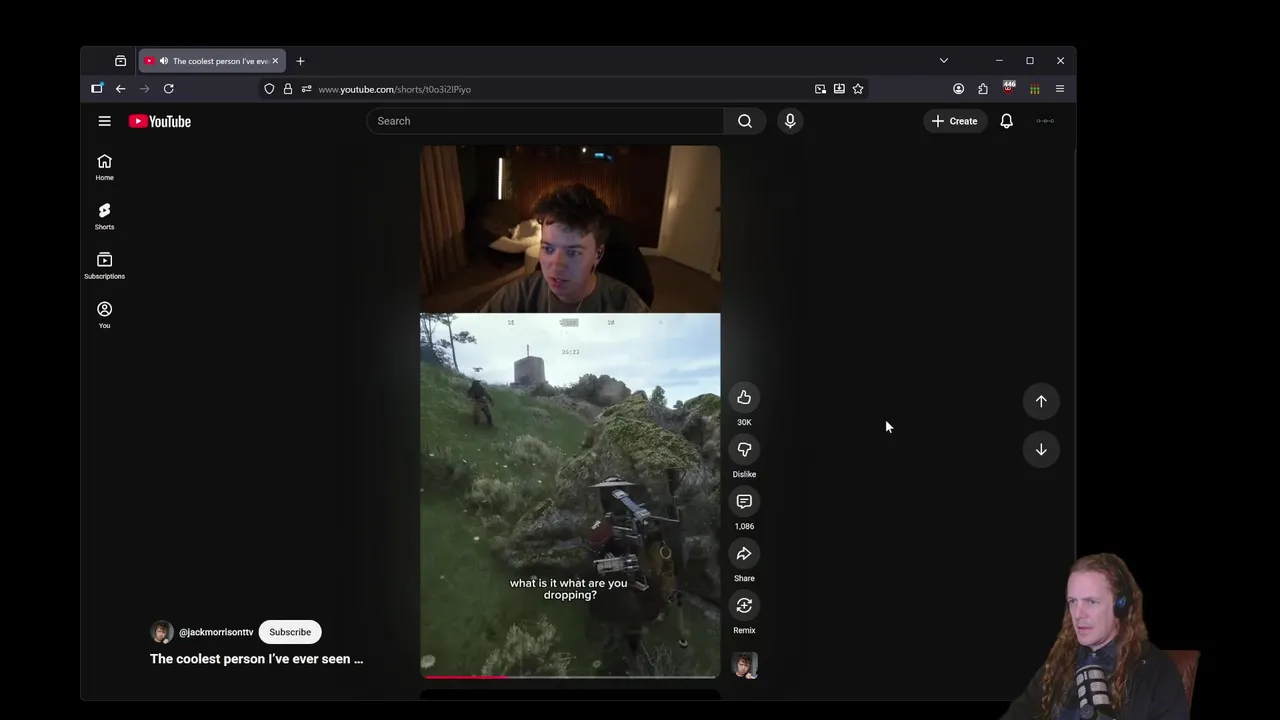The height and width of the screenshot is (720, 1280).
Task: Select the 'The coolest person I've eve' tab
Action: [212, 61]
